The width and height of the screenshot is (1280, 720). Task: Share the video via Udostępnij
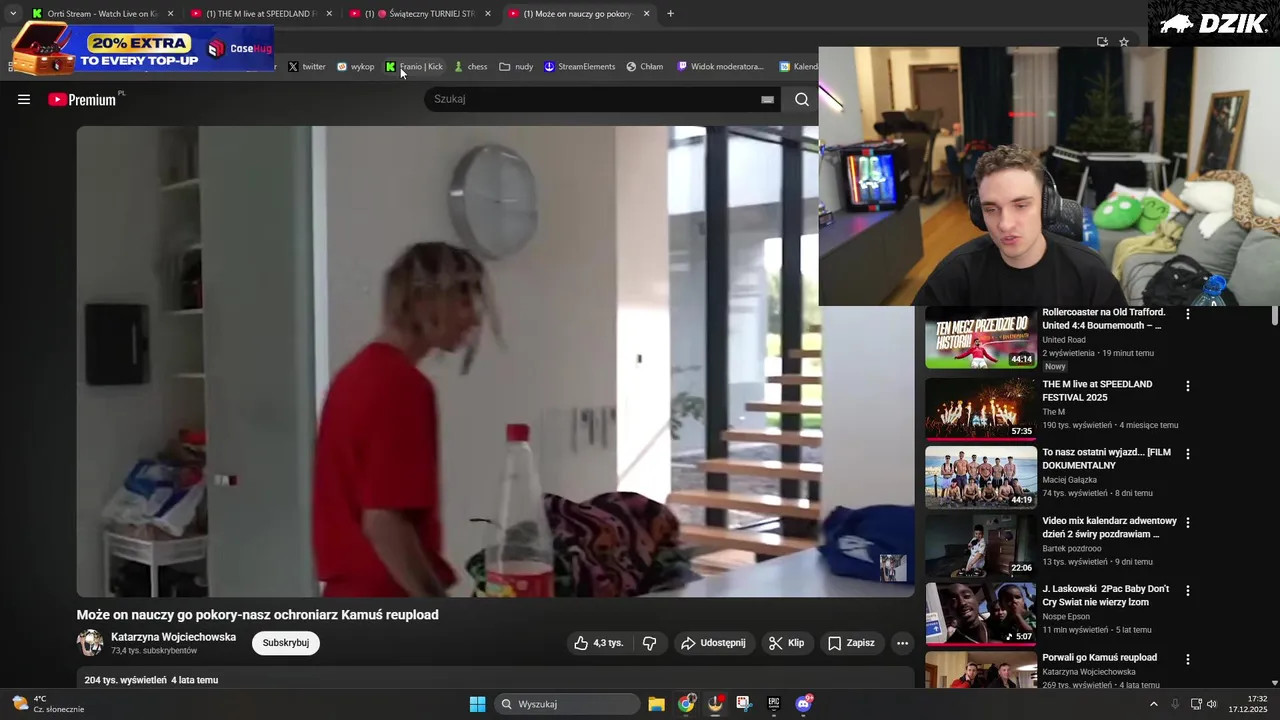[714, 643]
